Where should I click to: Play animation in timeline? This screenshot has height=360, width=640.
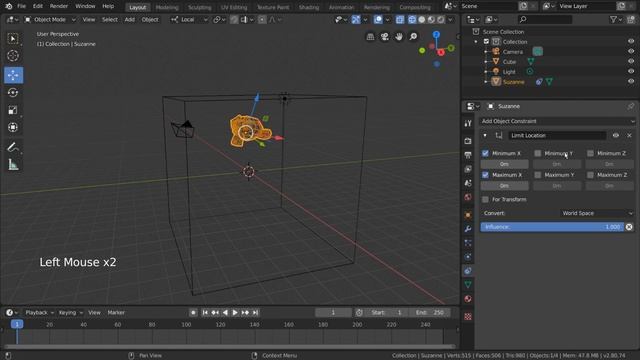pos(235,313)
